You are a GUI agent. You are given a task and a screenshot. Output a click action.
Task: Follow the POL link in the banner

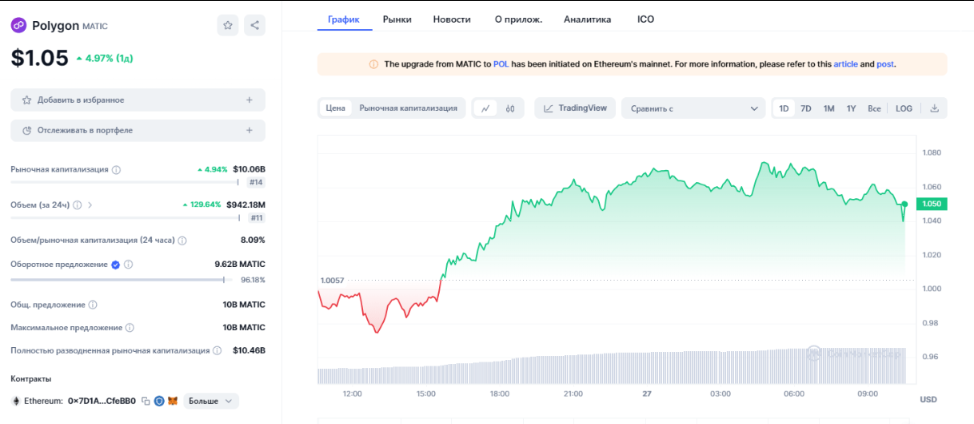[x=501, y=64]
